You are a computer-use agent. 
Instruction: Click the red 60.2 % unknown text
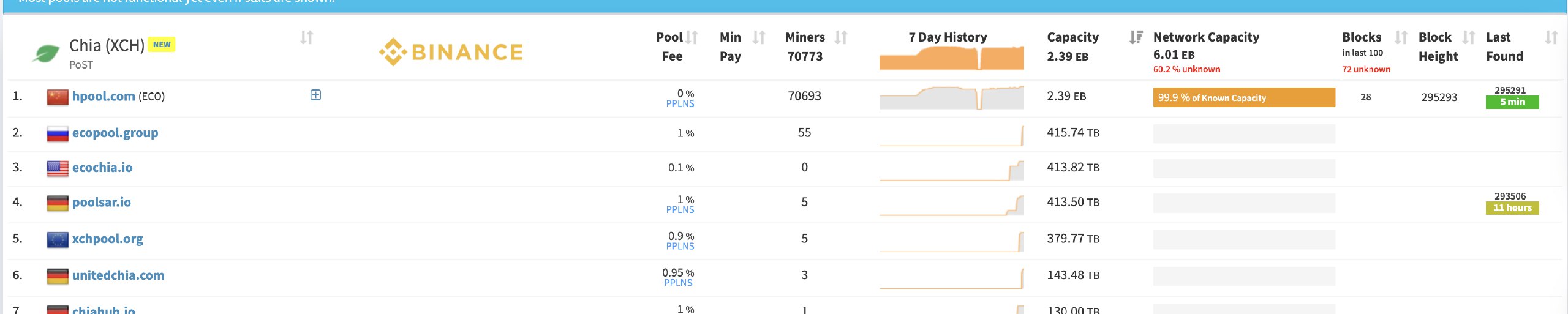pos(1186,69)
